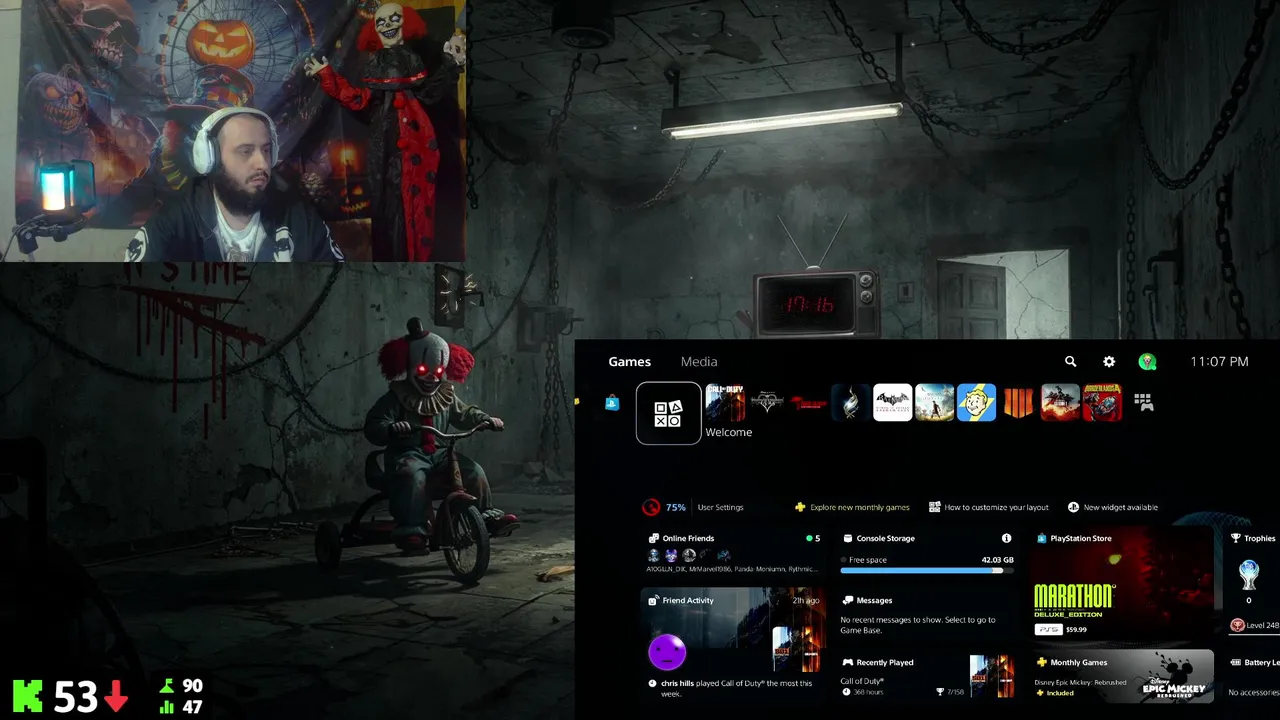This screenshot has height=720, width=1280.
Task: Click the green K logo overlay
Action: (27, 696)
